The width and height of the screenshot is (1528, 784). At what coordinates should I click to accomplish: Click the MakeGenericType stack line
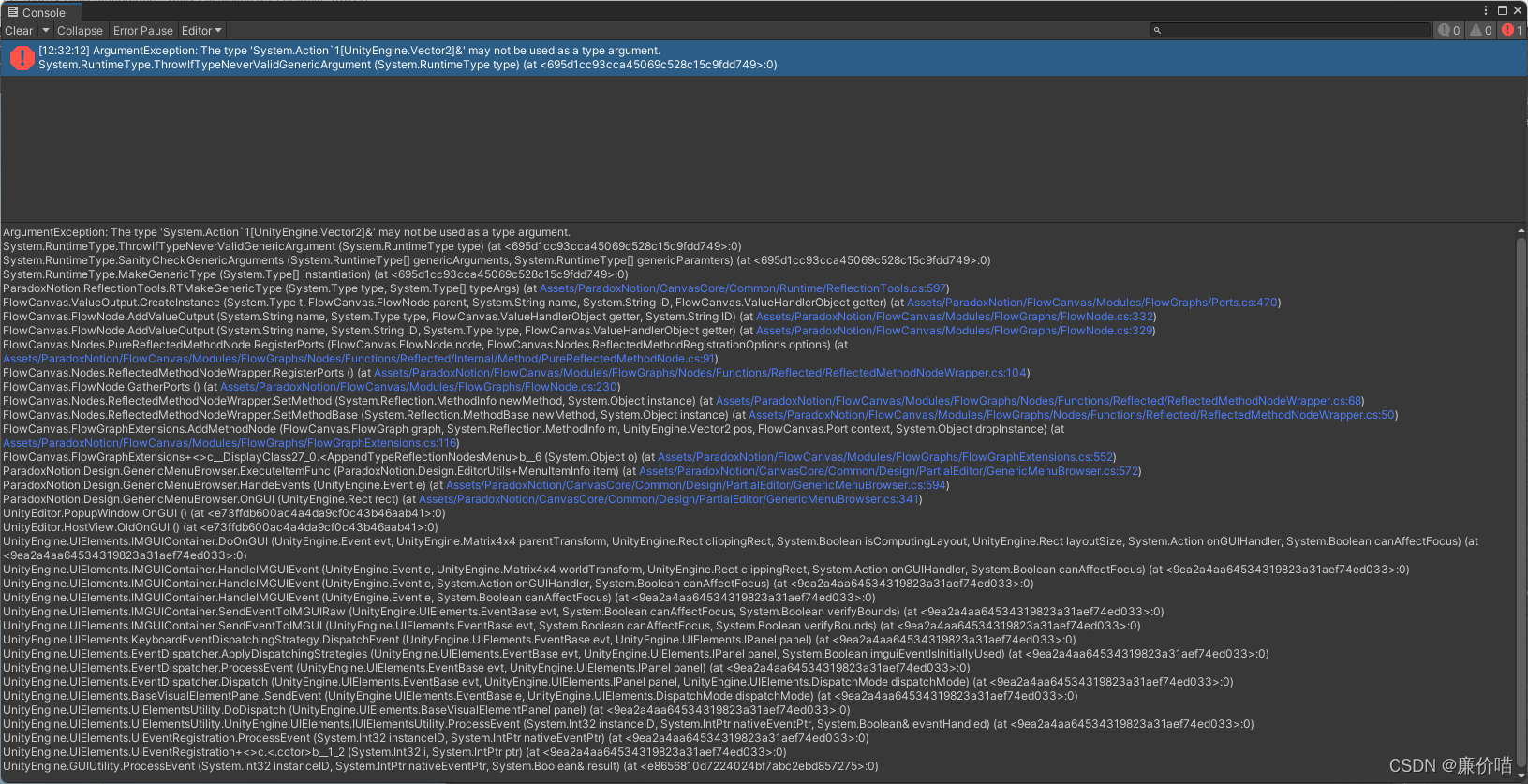[316, 274]
